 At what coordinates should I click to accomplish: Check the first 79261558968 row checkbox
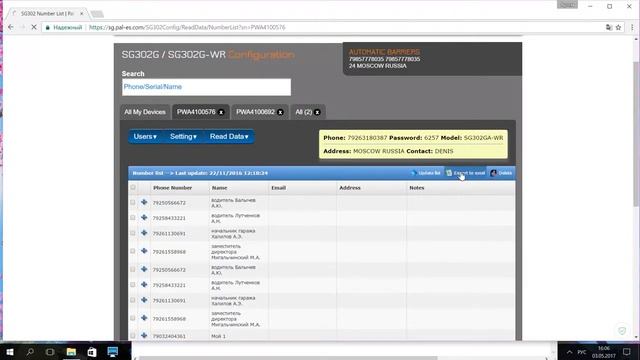tap(133, 251)
